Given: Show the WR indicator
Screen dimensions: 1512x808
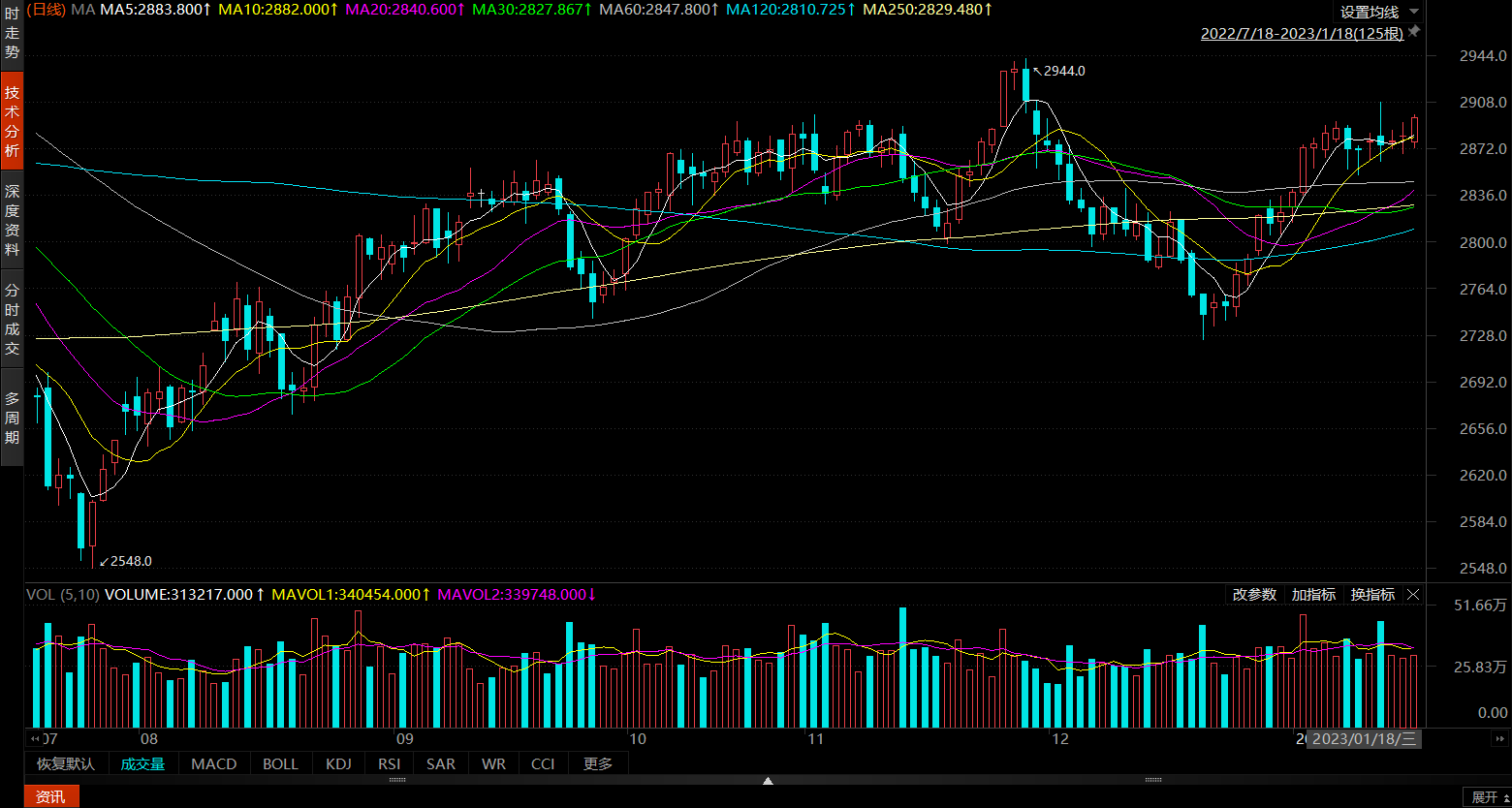Looking at the screenshot, I should coord(493,763).
